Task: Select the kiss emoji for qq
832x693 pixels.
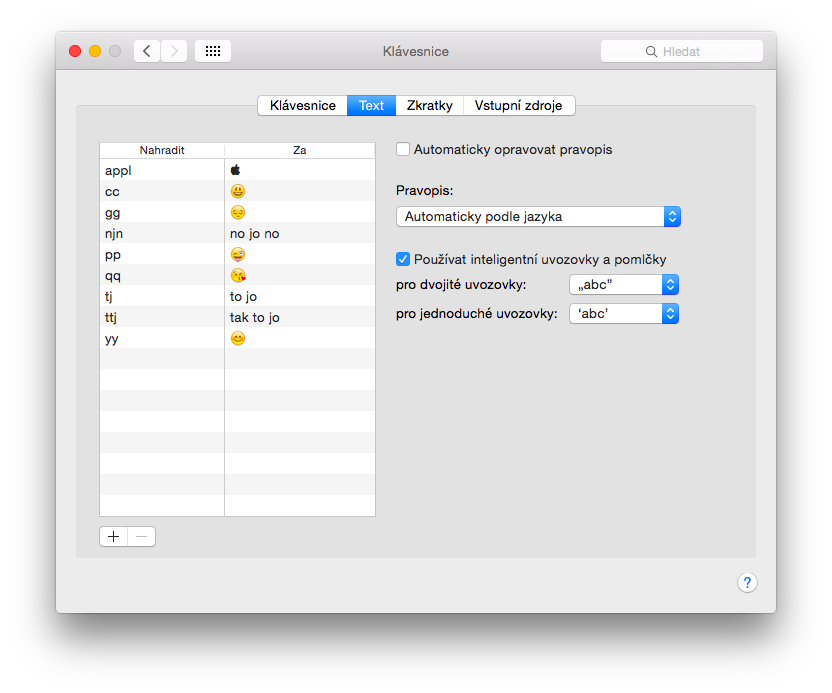Action: click(237, 276)
